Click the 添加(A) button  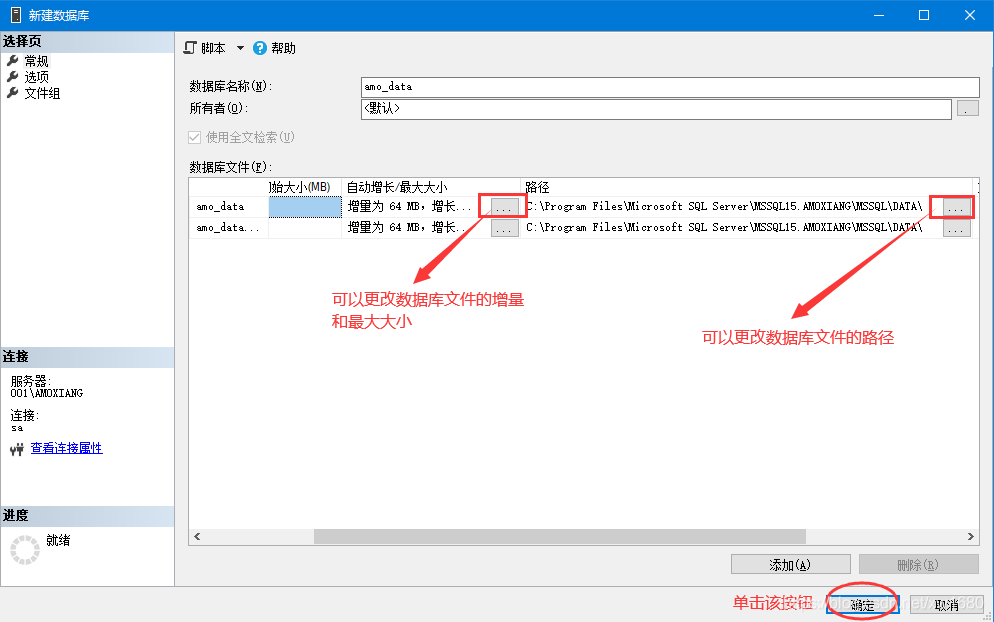click(789, 564)
